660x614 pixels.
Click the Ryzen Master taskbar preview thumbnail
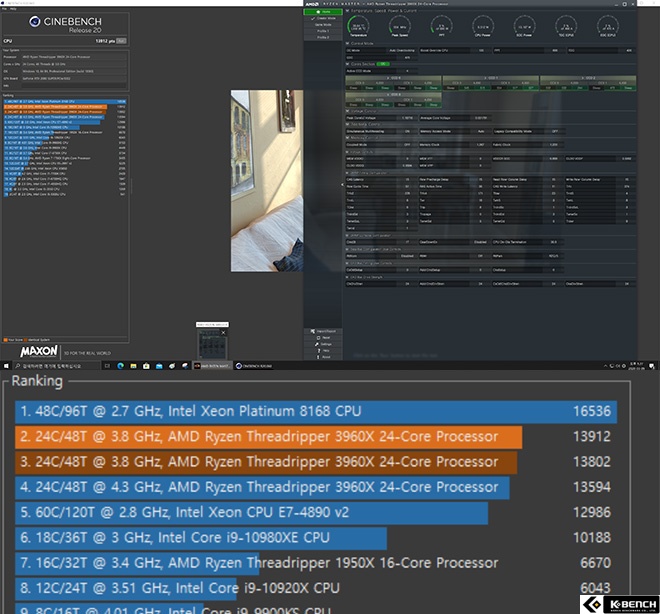tap(212, 344)
